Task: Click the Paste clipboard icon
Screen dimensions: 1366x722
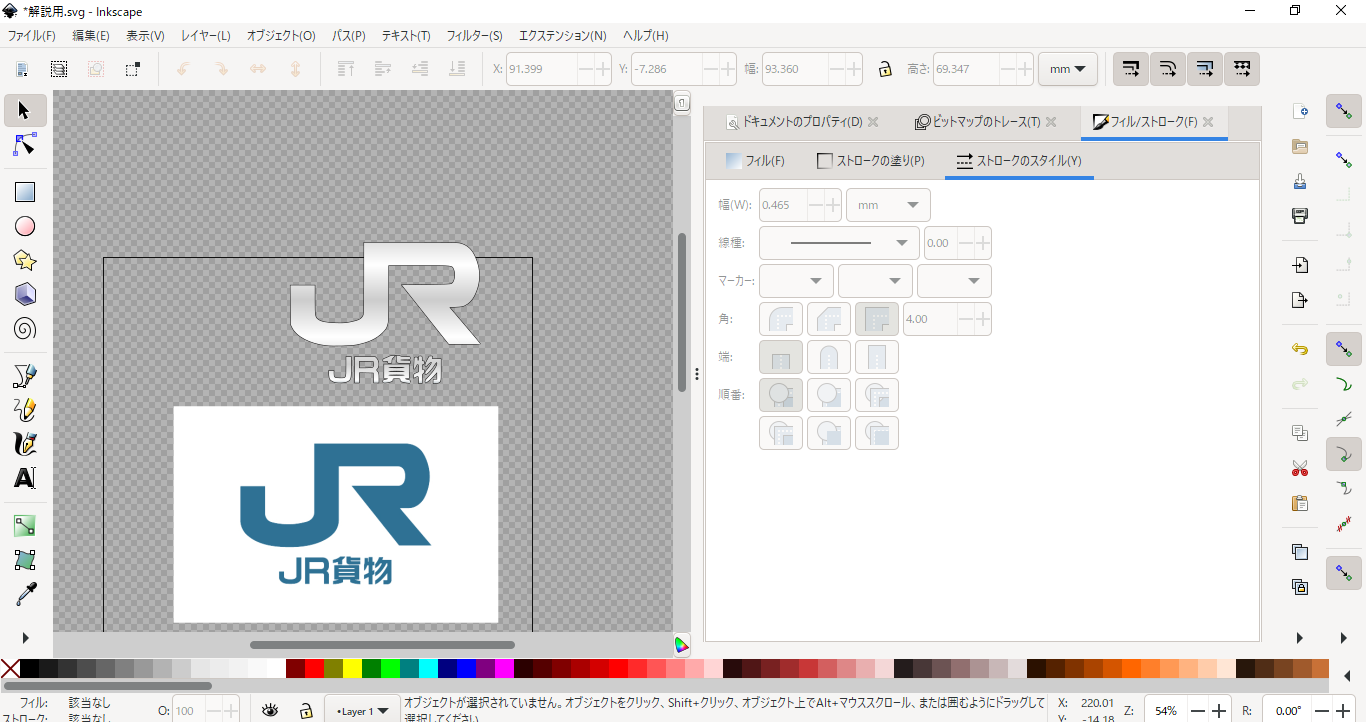Action: click(x=1300, y=503)
